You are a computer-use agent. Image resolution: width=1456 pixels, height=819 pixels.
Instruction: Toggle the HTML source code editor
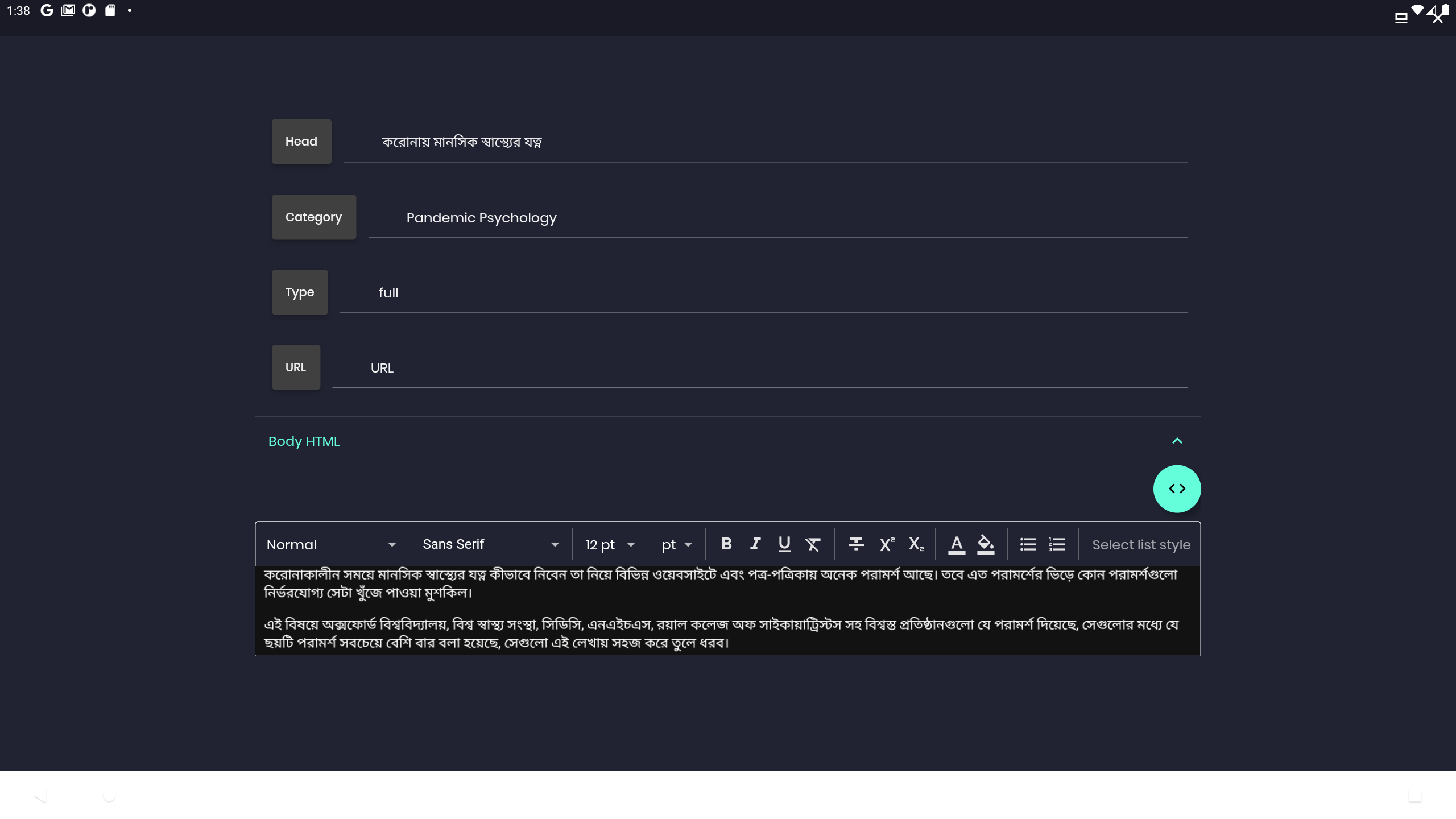pos(1177,488)
